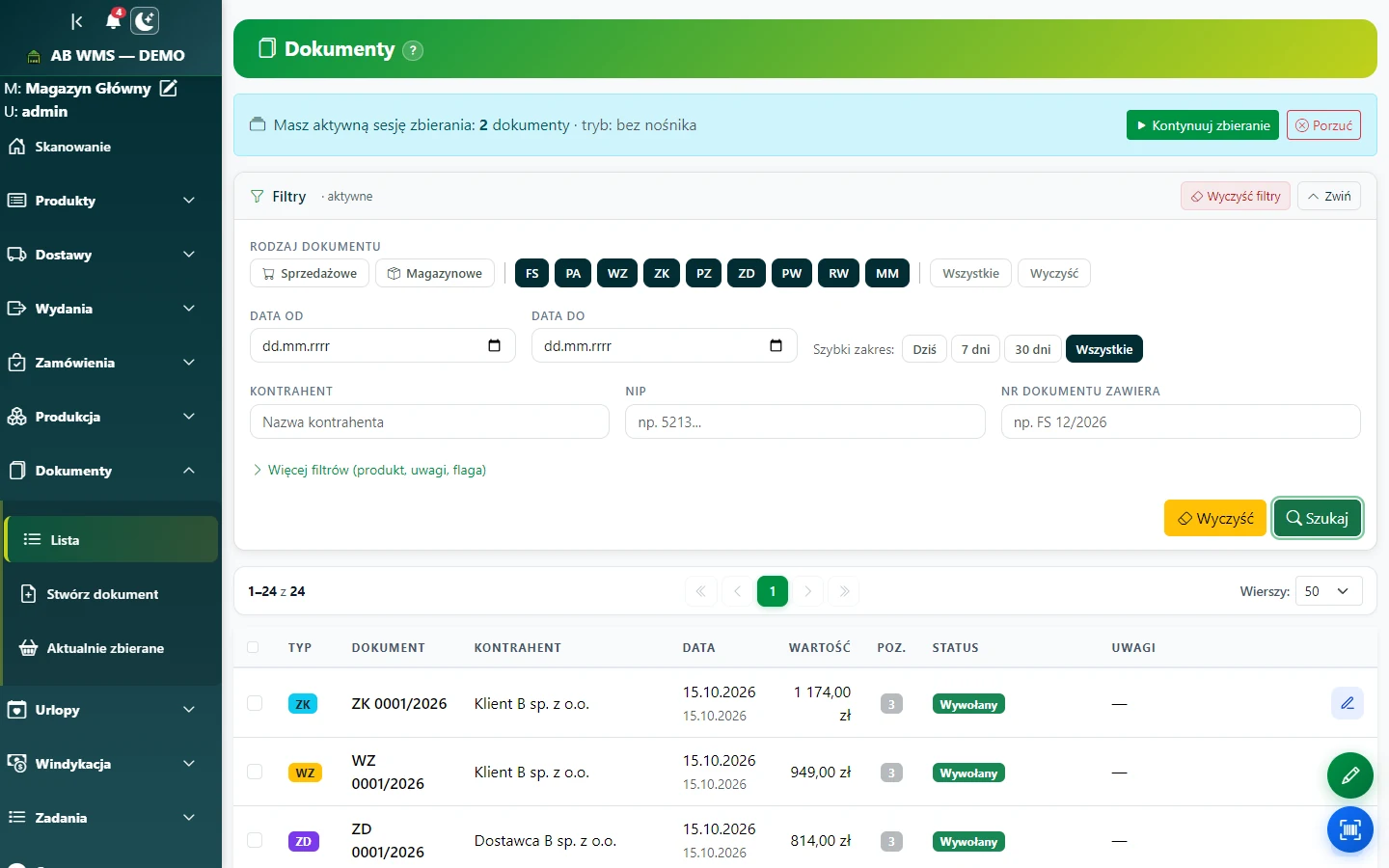Expand Więcej filtrów (produkt, uwagi, flaga)

click(369, 470)
